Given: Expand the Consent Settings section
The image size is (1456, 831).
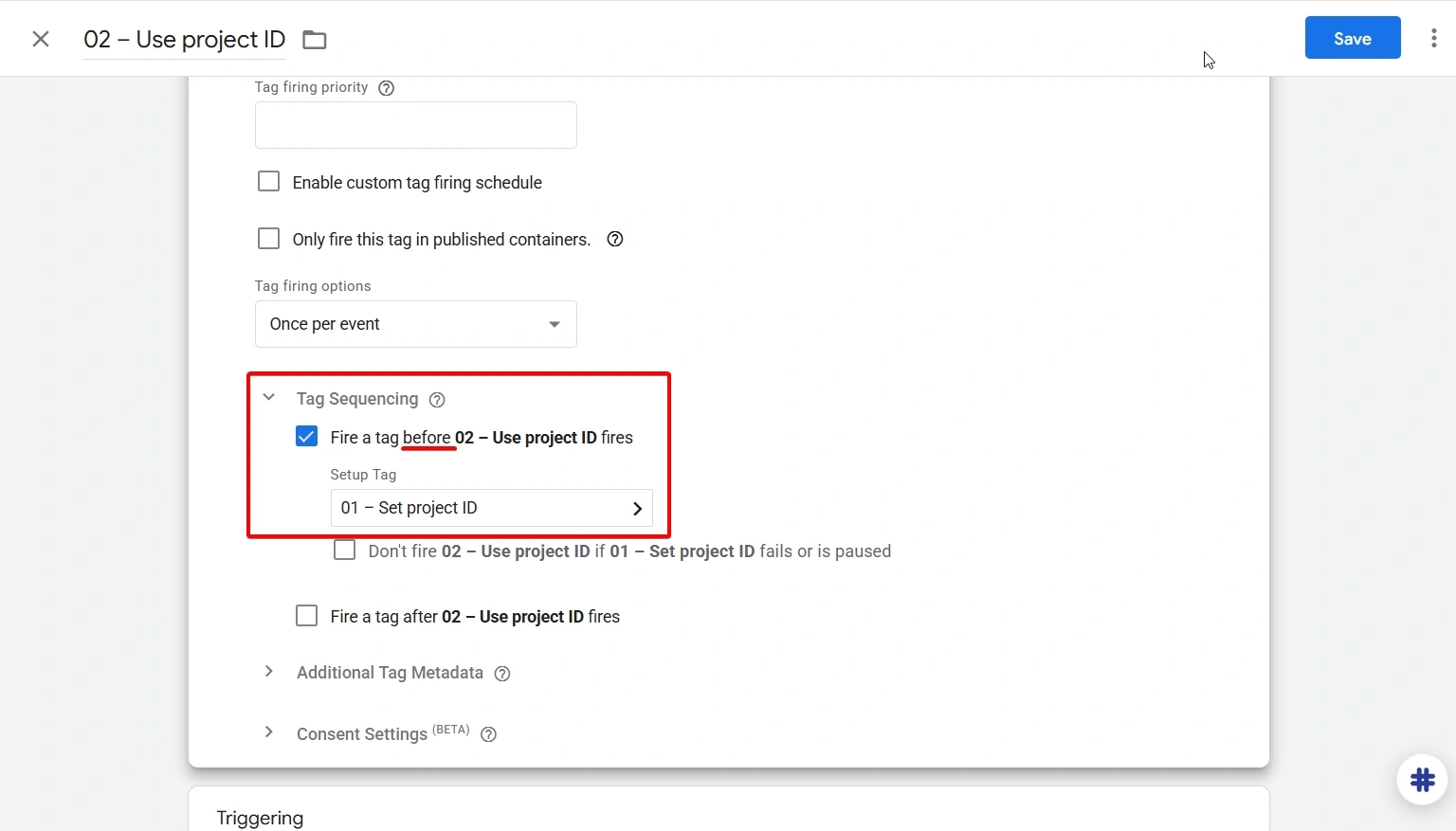Looking at the screenshot, I should tap(269, 732).
